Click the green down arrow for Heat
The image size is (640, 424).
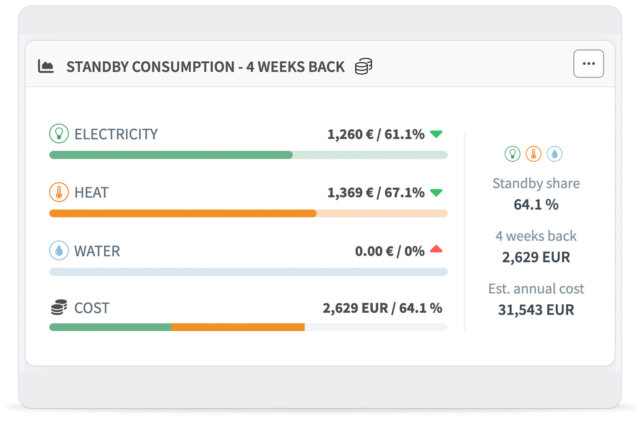coord(437,192)
